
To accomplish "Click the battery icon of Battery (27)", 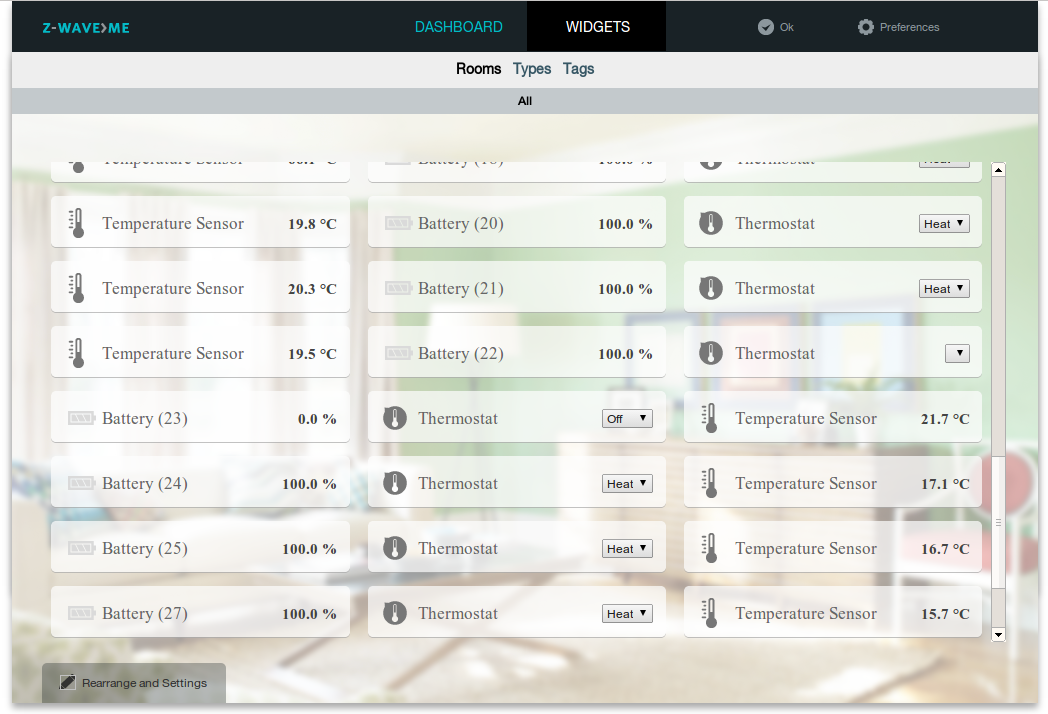I will pos(82,613).
